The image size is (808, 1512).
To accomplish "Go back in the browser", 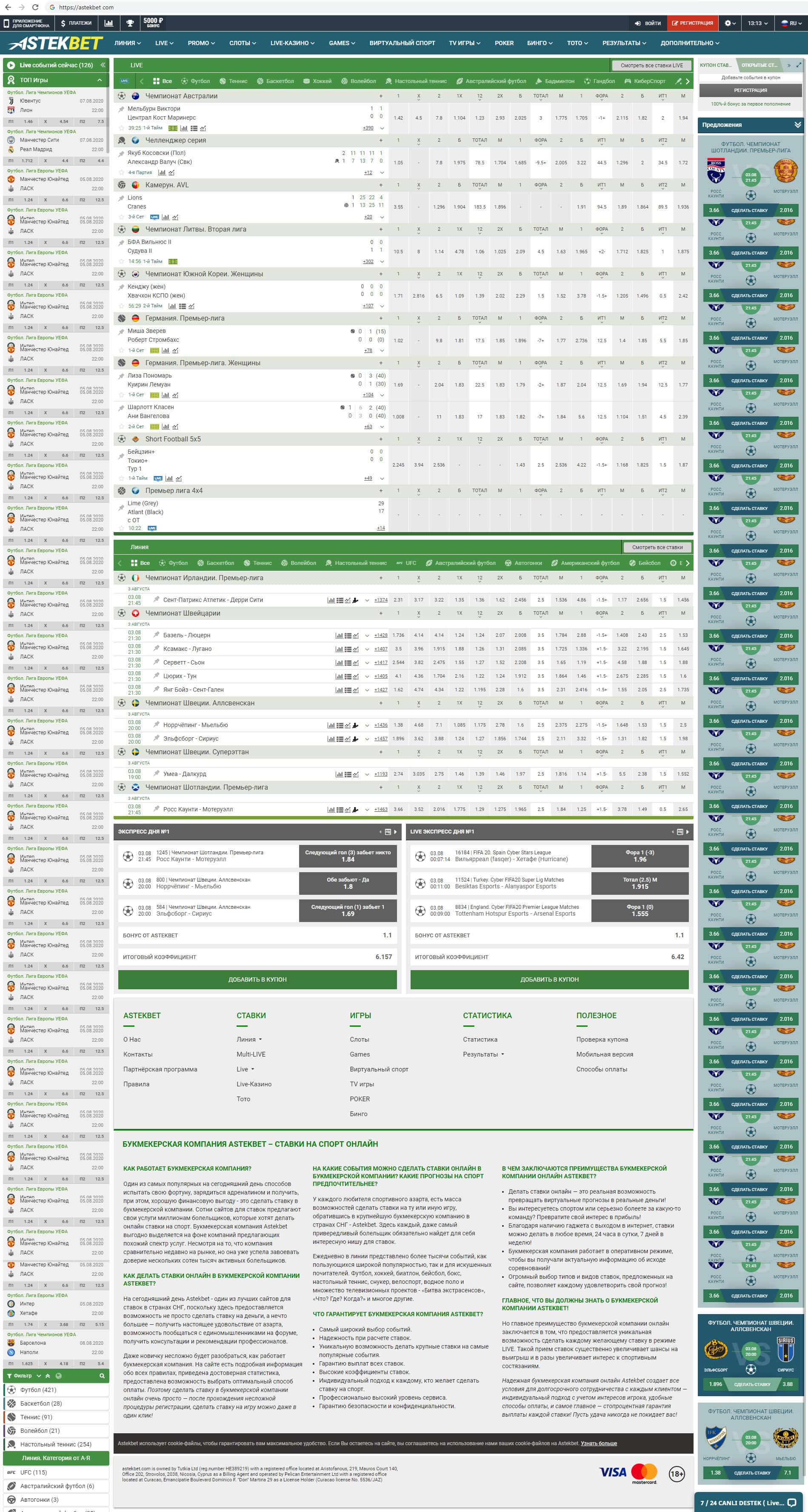I will (7, 7).
